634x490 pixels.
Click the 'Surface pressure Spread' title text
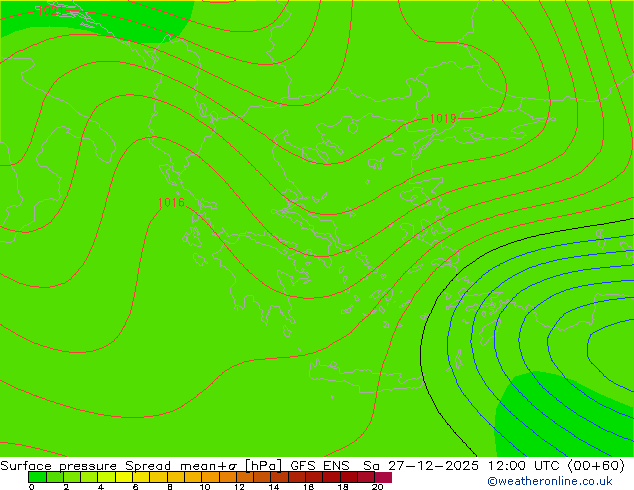click(85, 466)
